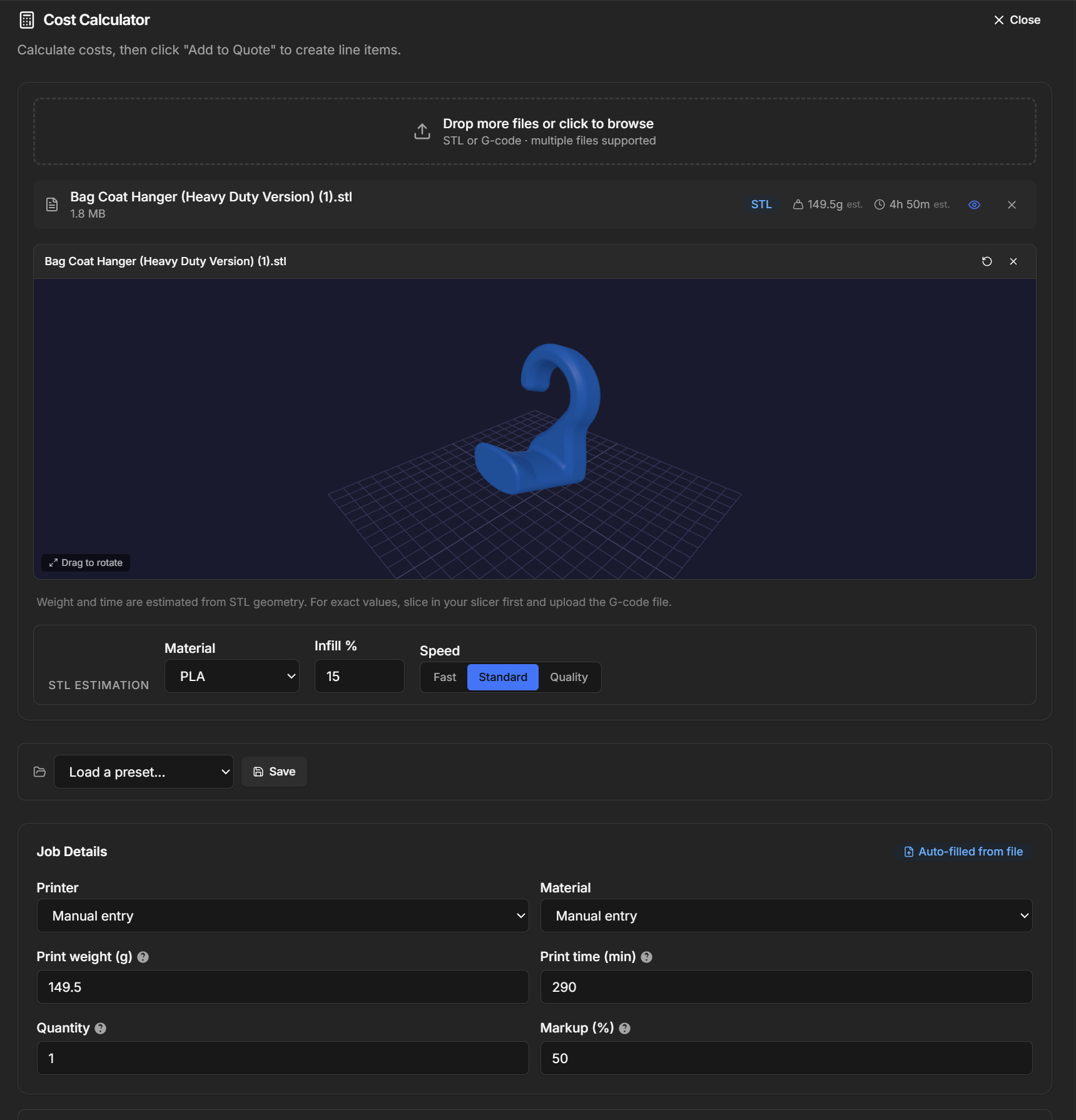Viewport: 1076px width, 1120px height.
Task: Click the reset view icon in the 3D preview
Action: point(987,261)
